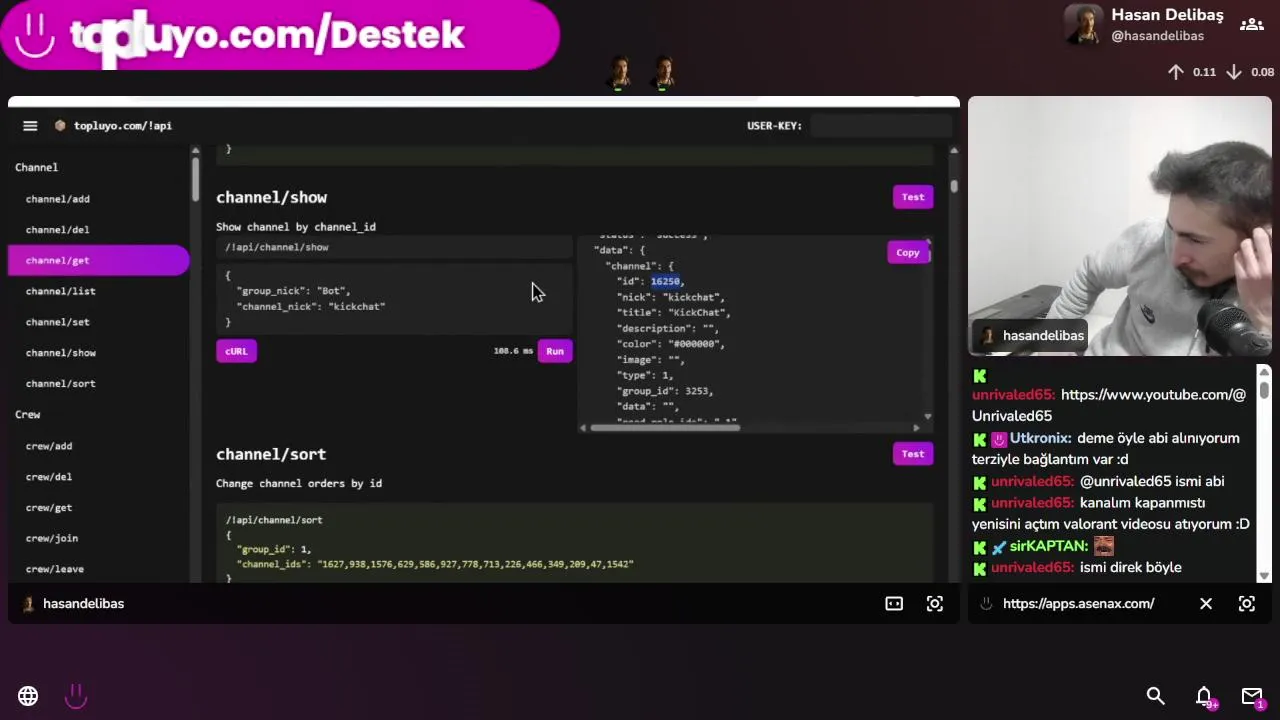Viewport: 1280px width, 720px height.
Task: Open search with the magnifier icon
Action: [1155, 696]
